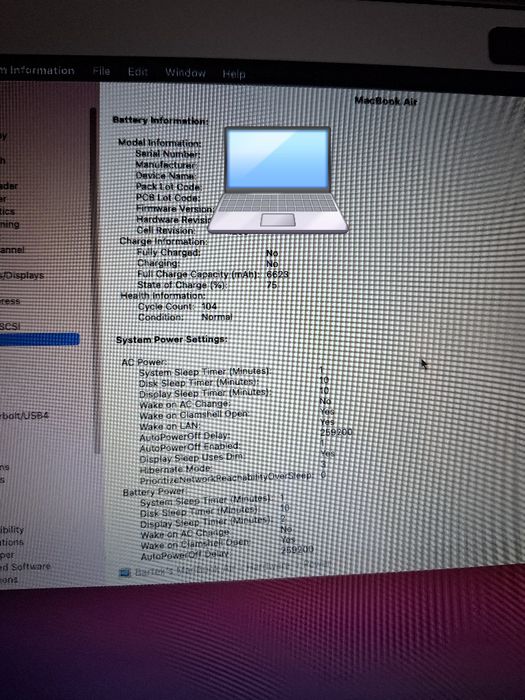Image resolution: width=525 pixels, height=700 pixels.
Task: Click the Condition value Normal
Action: [x=217, y=317]
